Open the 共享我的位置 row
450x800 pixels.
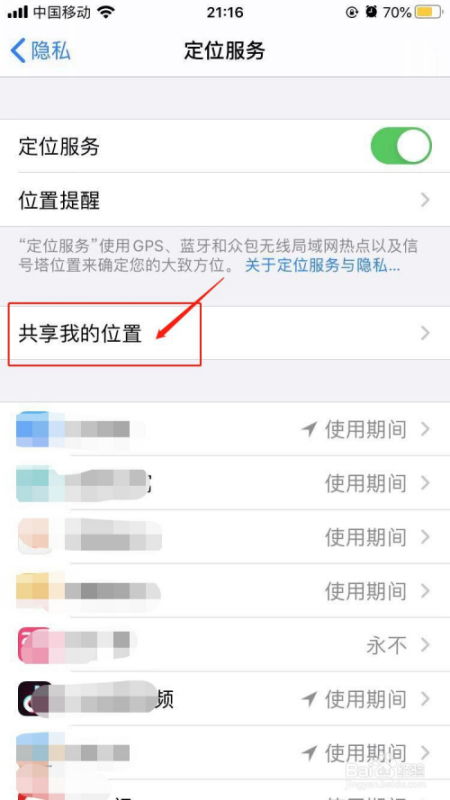coord(225,333)
